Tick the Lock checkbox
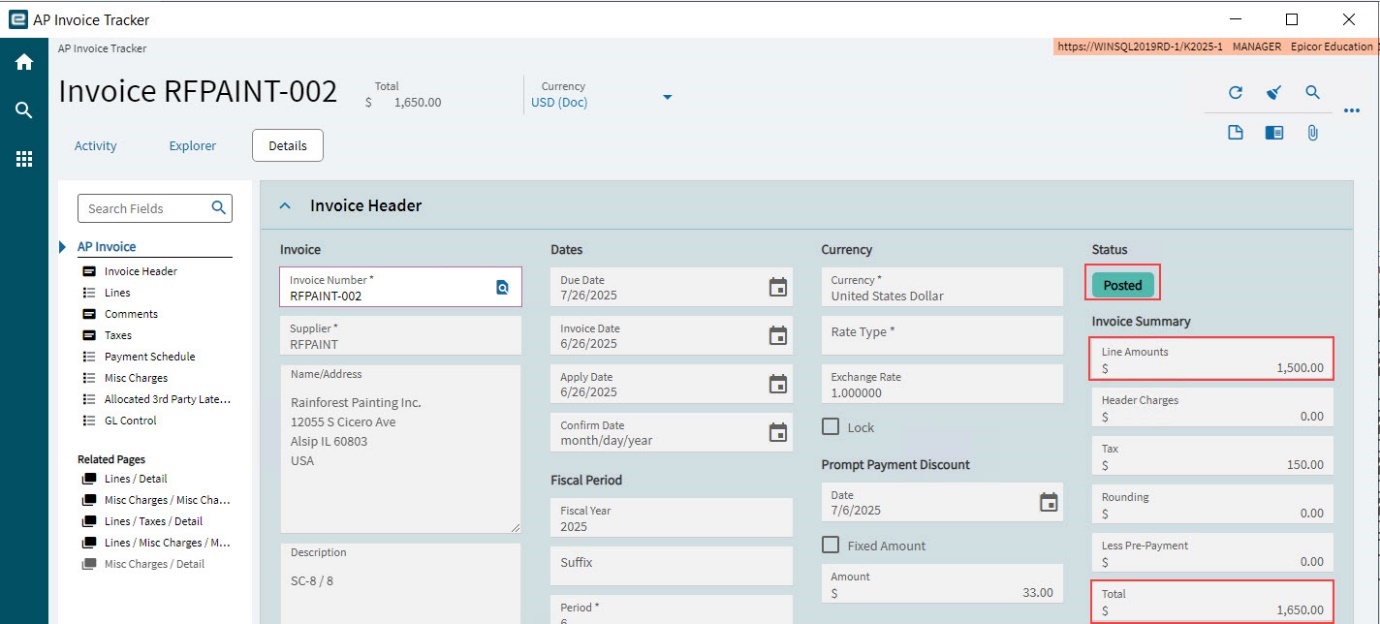The width and height of the screenshot is (1380, 624). pos(830,427)
